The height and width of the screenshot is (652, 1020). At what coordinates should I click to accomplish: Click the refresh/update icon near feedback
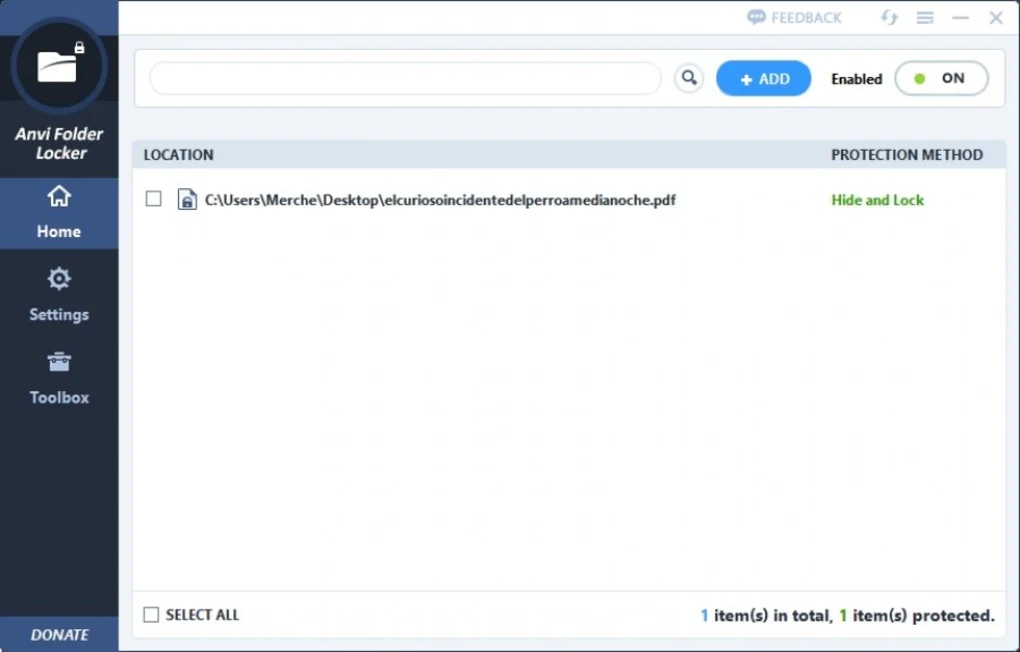click(x=888, y=17)
